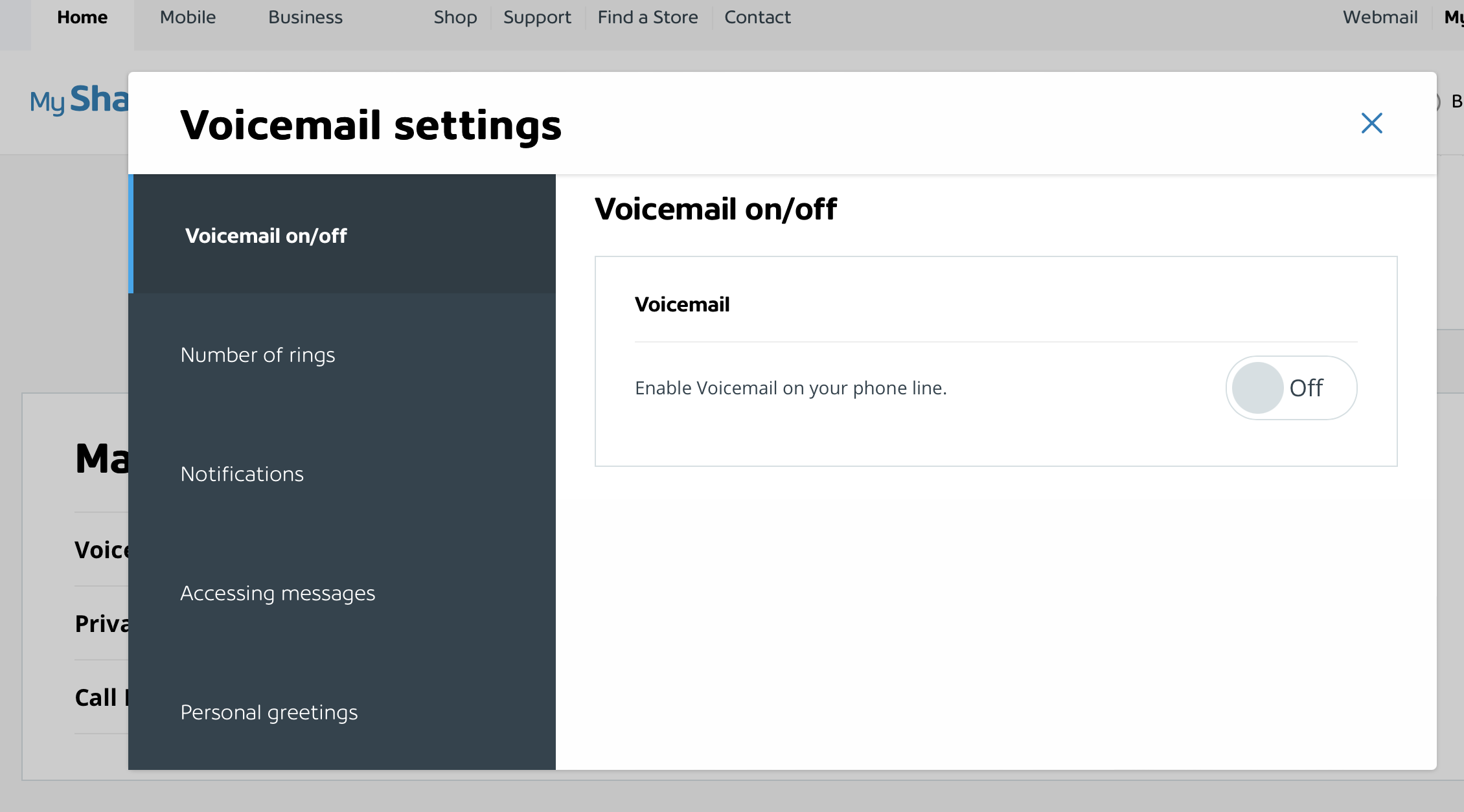Select Personal greetings option
The height and width of the screenshot is (812, 1464).
point(269,711)
